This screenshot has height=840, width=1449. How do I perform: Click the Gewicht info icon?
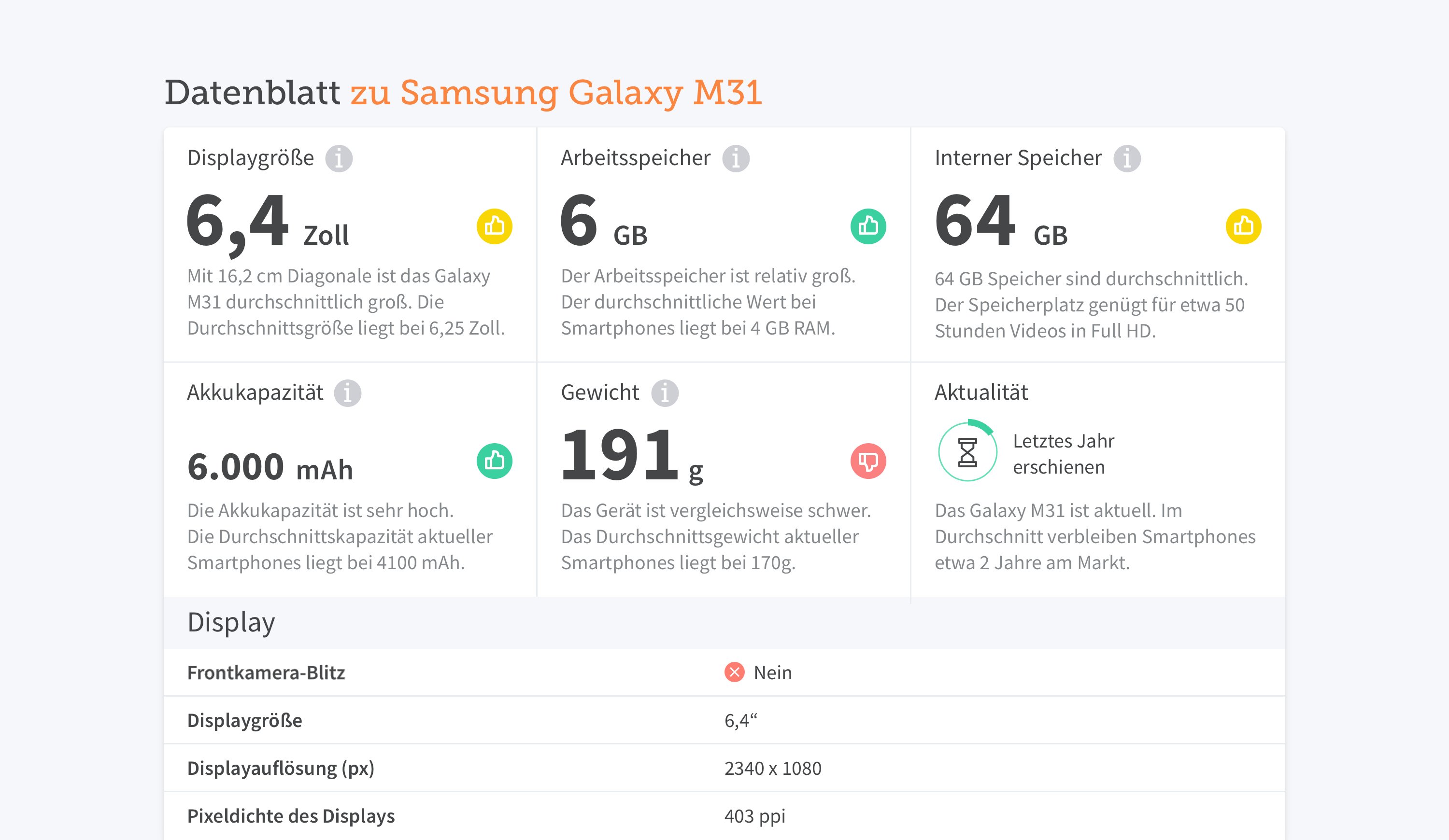664,393
